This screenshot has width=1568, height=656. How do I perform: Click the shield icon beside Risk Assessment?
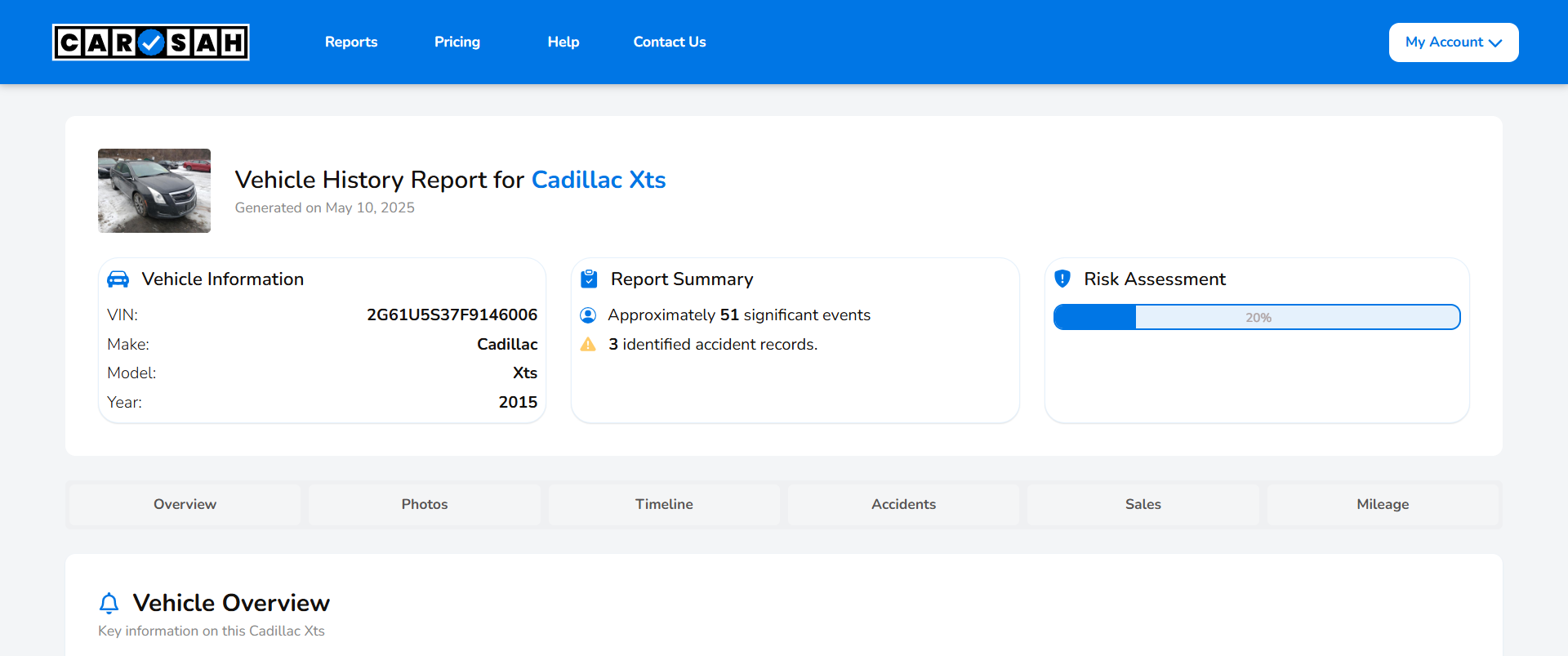coord(1062,279)
